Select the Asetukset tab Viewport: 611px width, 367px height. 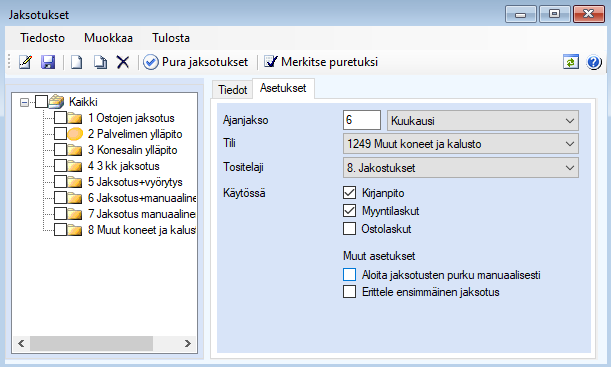[283, 88]
